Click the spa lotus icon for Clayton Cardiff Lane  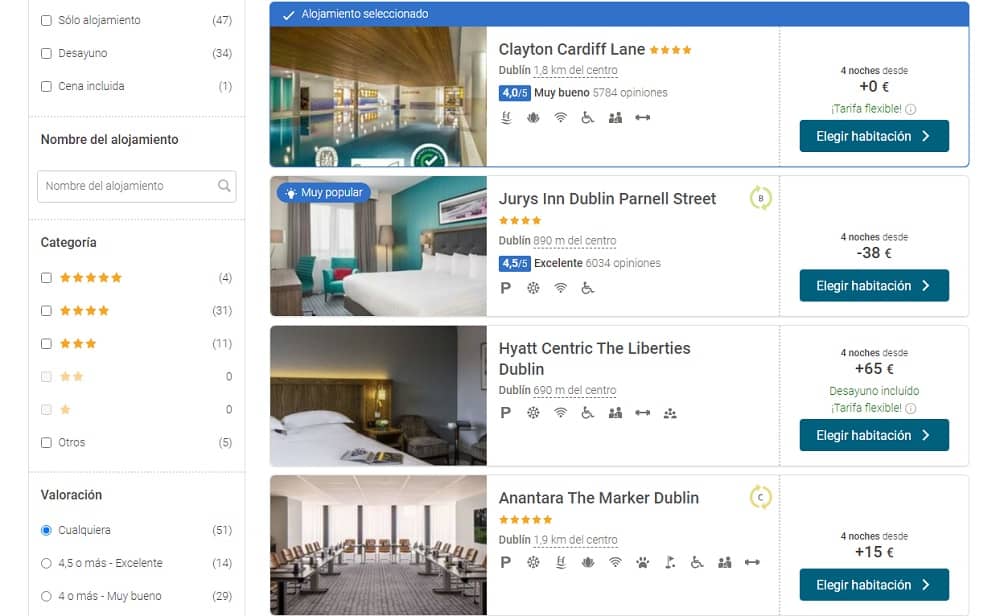[x=533, y=117]
